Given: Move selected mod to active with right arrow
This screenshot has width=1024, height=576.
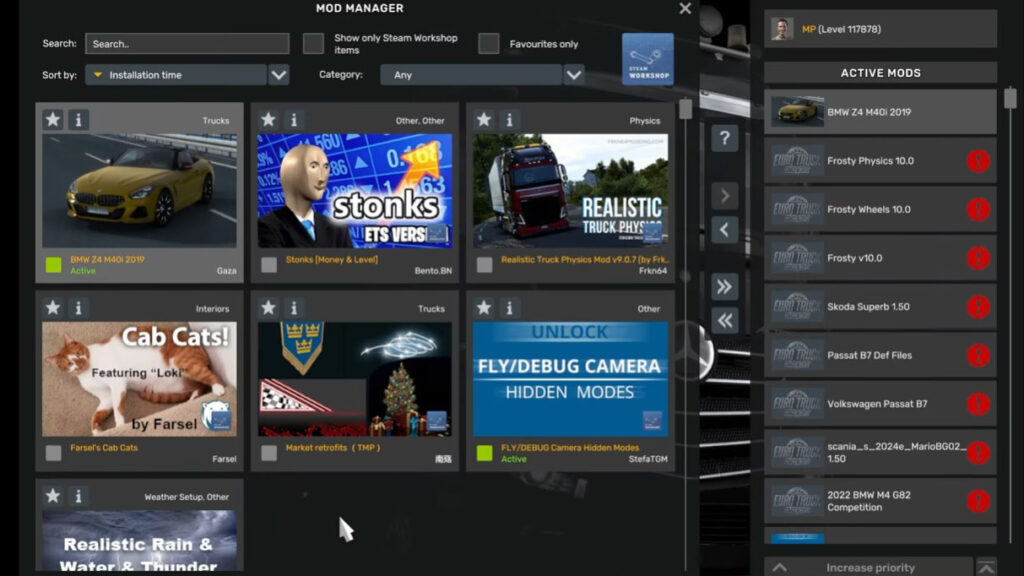Looking at the screenshot, I should coord(725,195).
